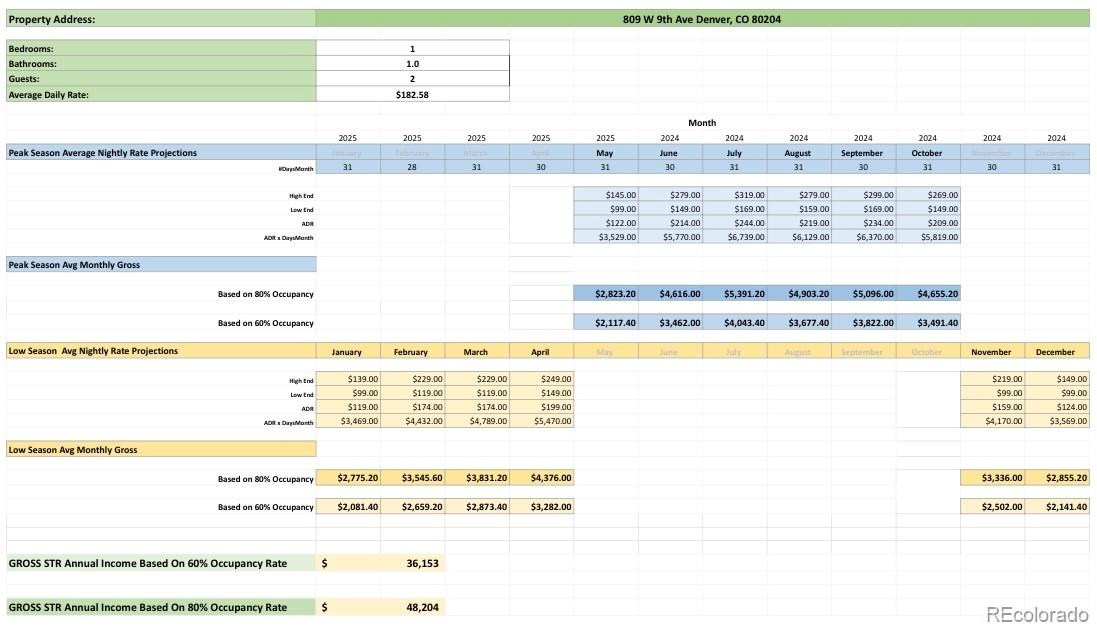Viewport: 1097px width, 628px height.
Task: Select May 60% occupancy value $2,117.40
Action: 605,322
